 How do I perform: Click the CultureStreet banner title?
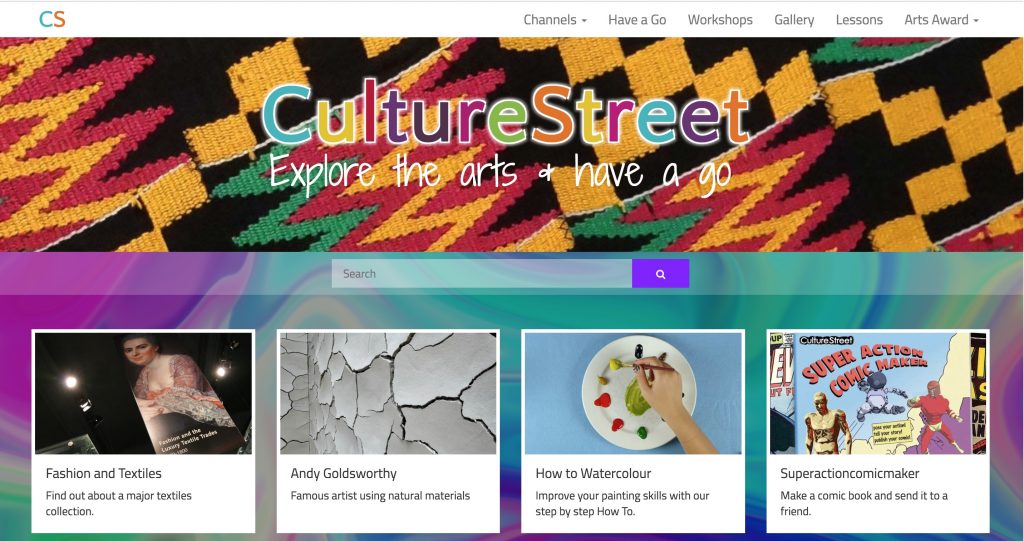[505, 115]
